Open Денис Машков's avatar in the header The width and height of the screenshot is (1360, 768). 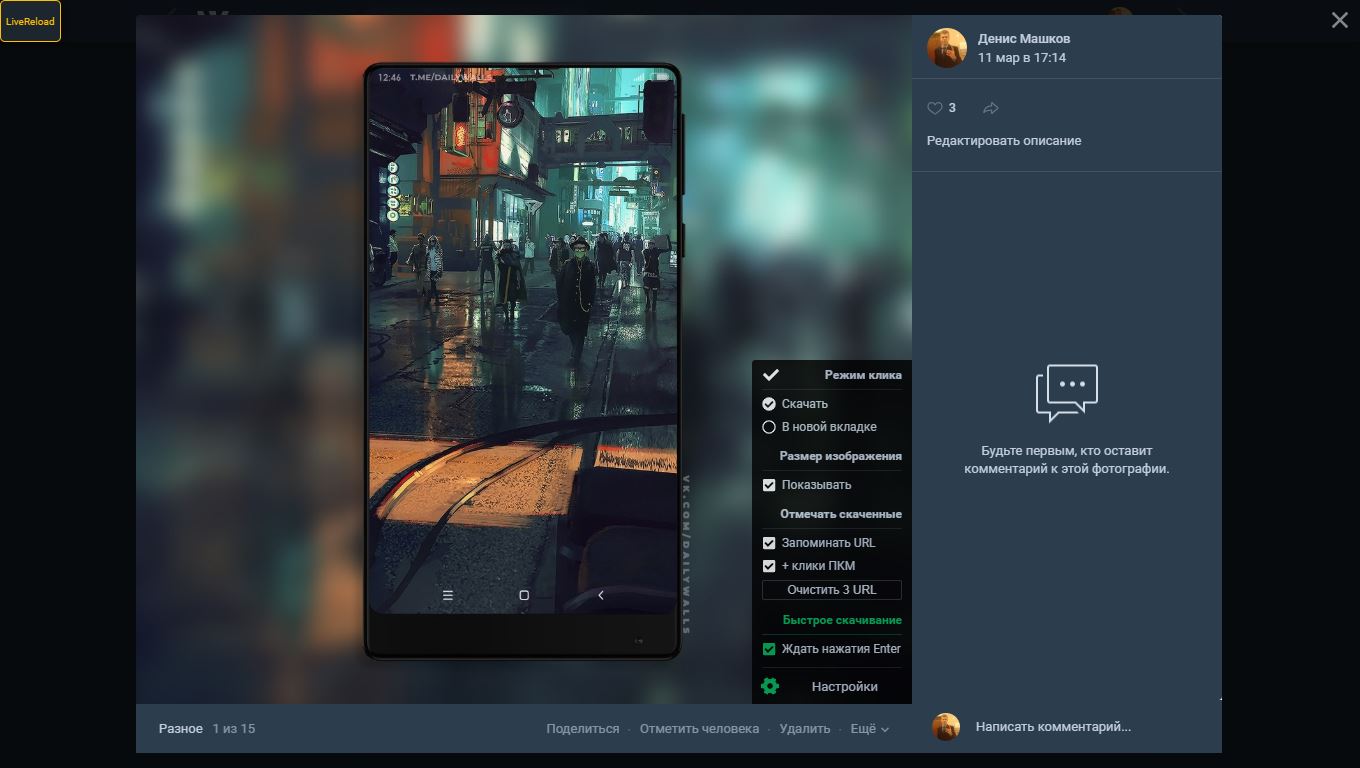[947, 48]
